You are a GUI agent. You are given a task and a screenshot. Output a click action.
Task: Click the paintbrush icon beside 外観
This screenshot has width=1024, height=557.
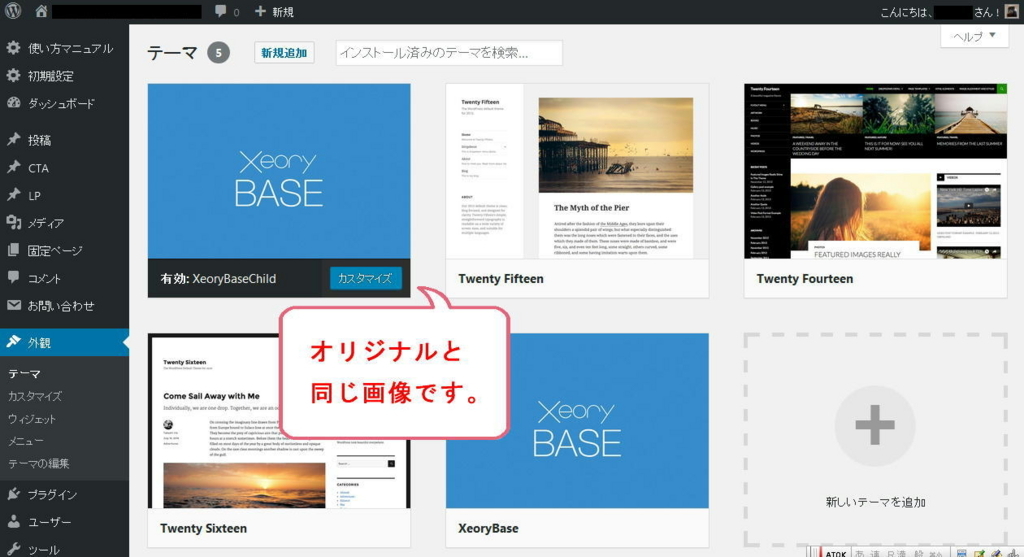click(13, 342)
